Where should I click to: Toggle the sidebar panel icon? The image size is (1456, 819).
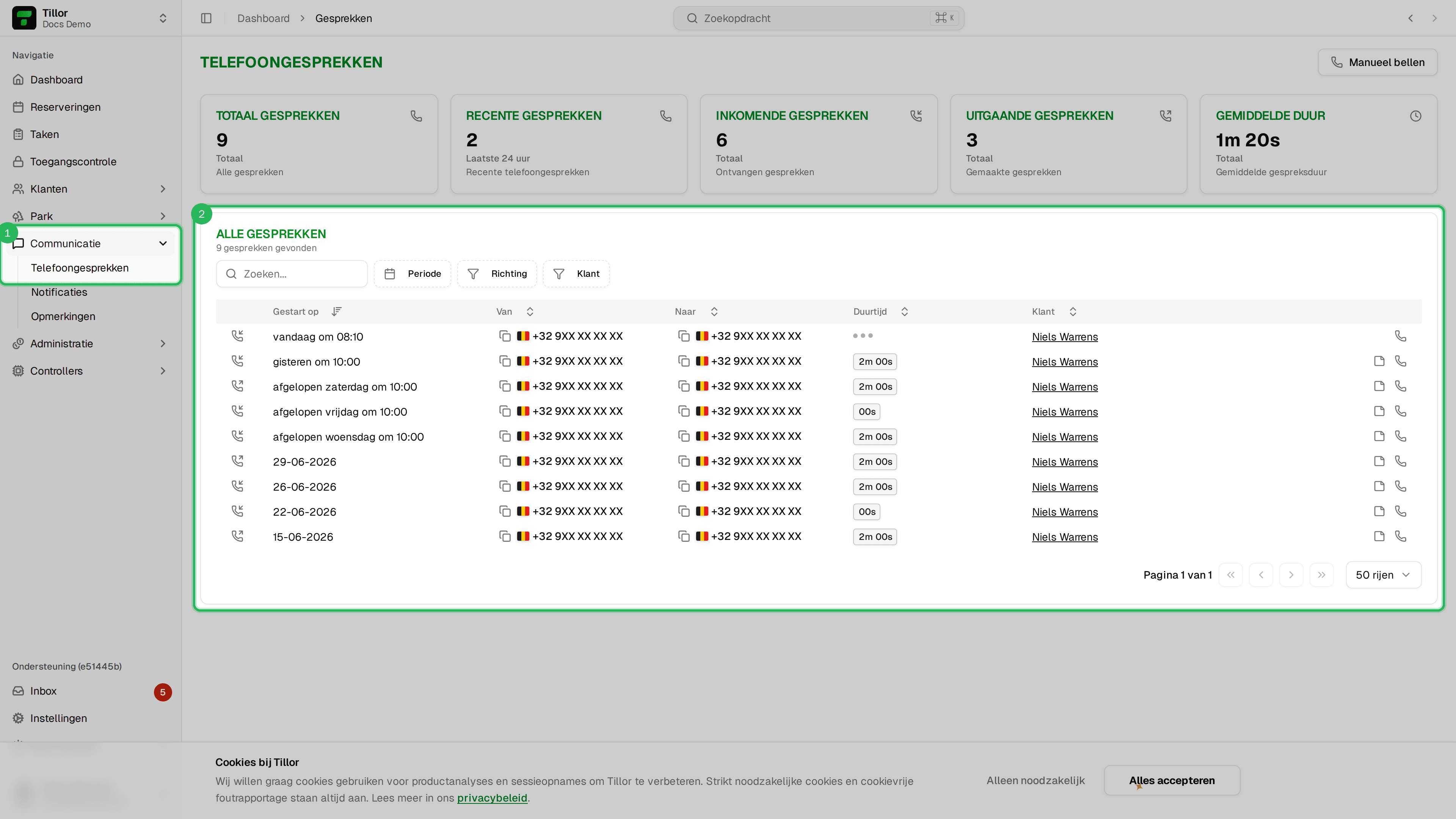click(206, 18)
